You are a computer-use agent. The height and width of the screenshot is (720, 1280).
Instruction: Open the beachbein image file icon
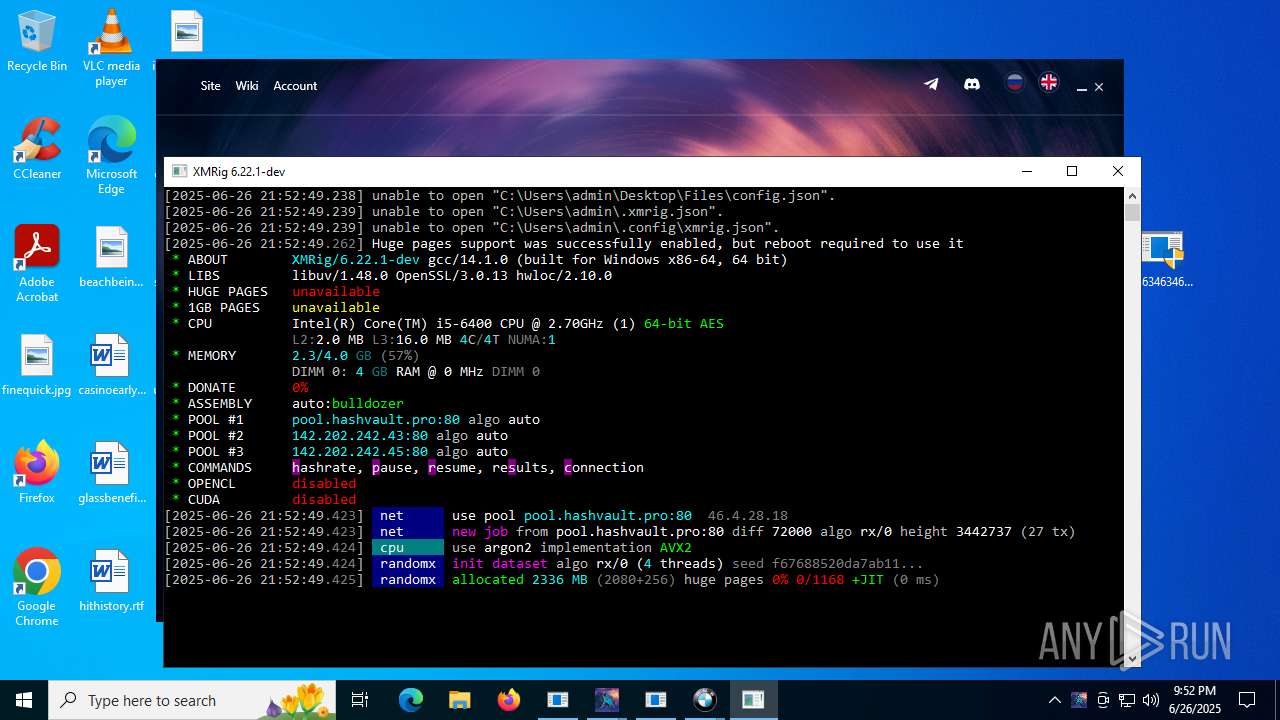(x=111, y=257)
